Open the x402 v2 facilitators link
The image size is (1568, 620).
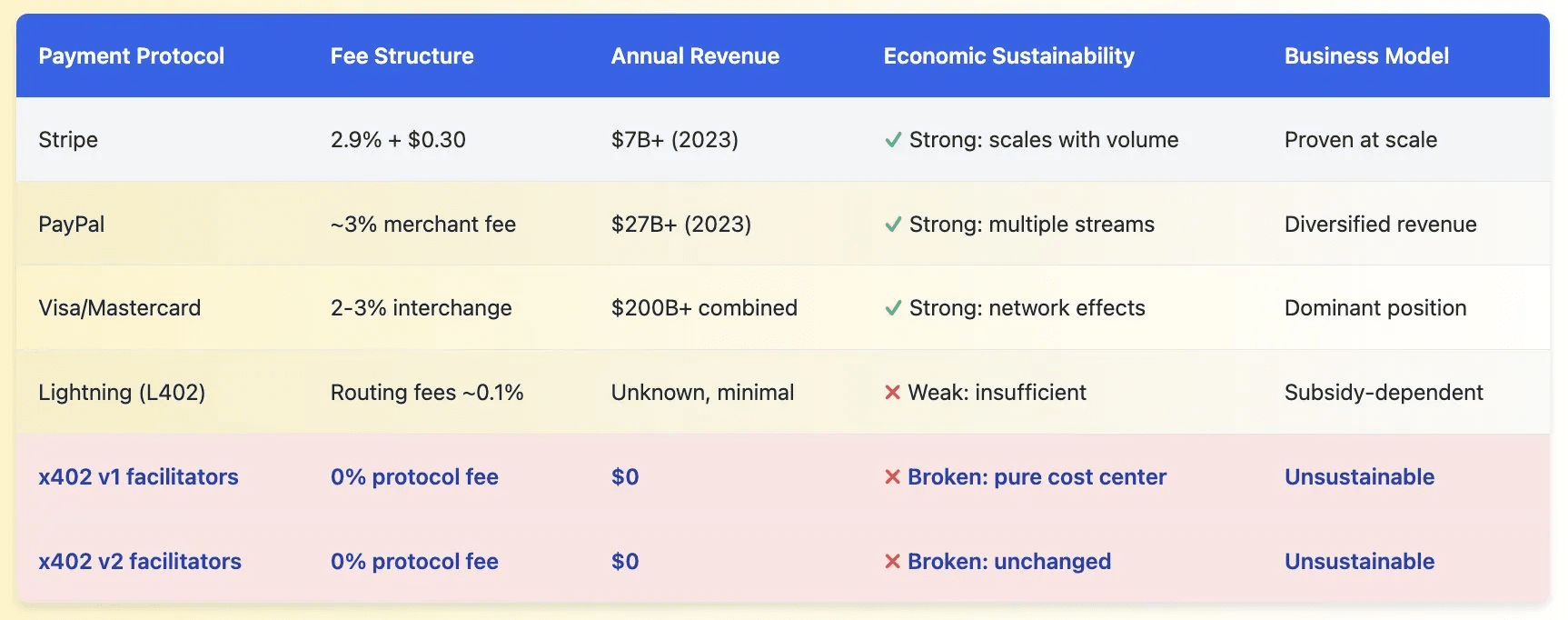click(x=140, y=562)
